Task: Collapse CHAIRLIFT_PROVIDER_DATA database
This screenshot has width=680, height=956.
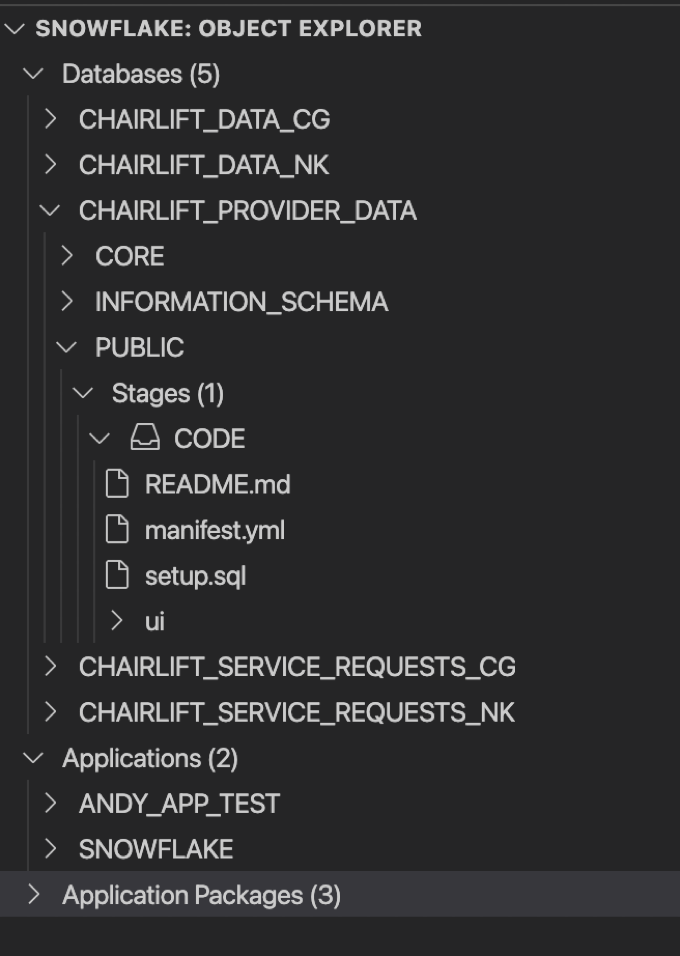Action: tap(48, 210)
